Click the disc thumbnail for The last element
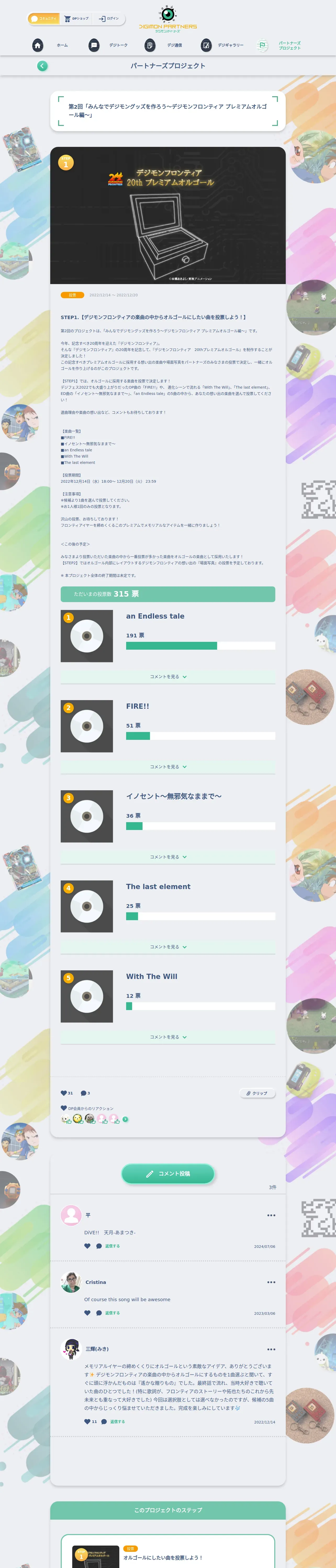 [x=87, y=906]
